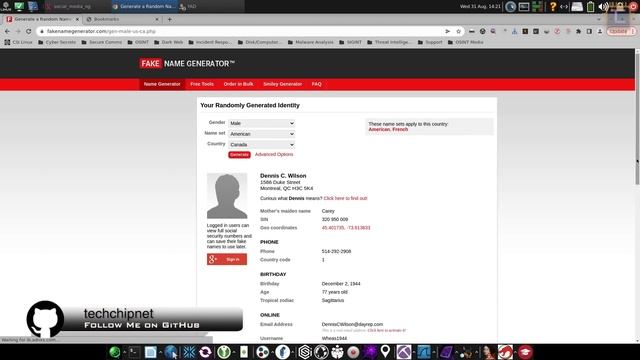Go back using the browser back arrow
The image size is (640, 360).
tap(7, 31)
